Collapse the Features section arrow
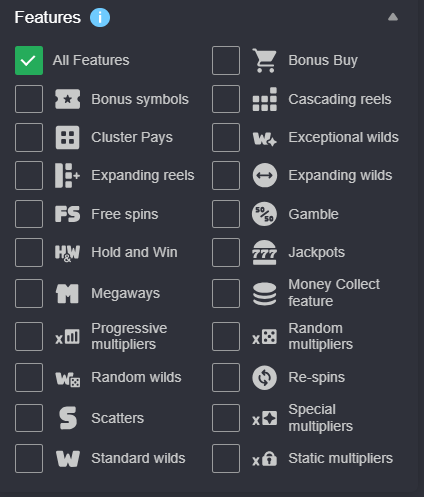 coord(393,17)
